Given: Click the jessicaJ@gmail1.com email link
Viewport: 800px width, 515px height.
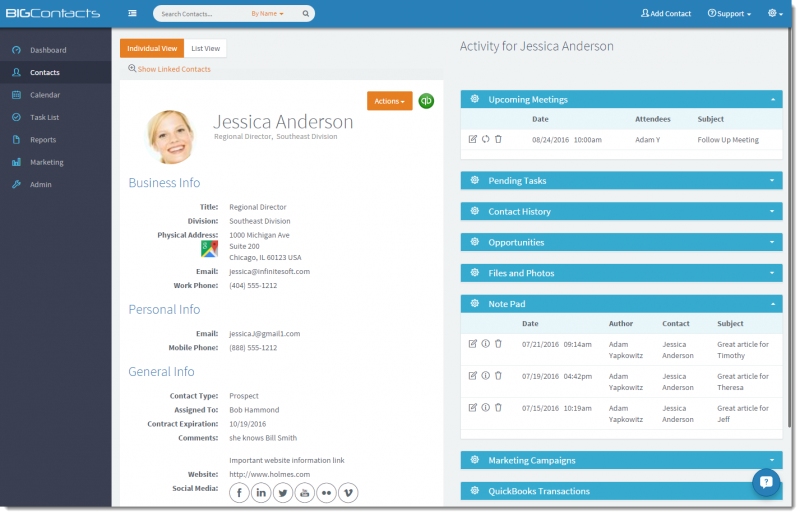Looking at the screenshot, I should point(264,334).
